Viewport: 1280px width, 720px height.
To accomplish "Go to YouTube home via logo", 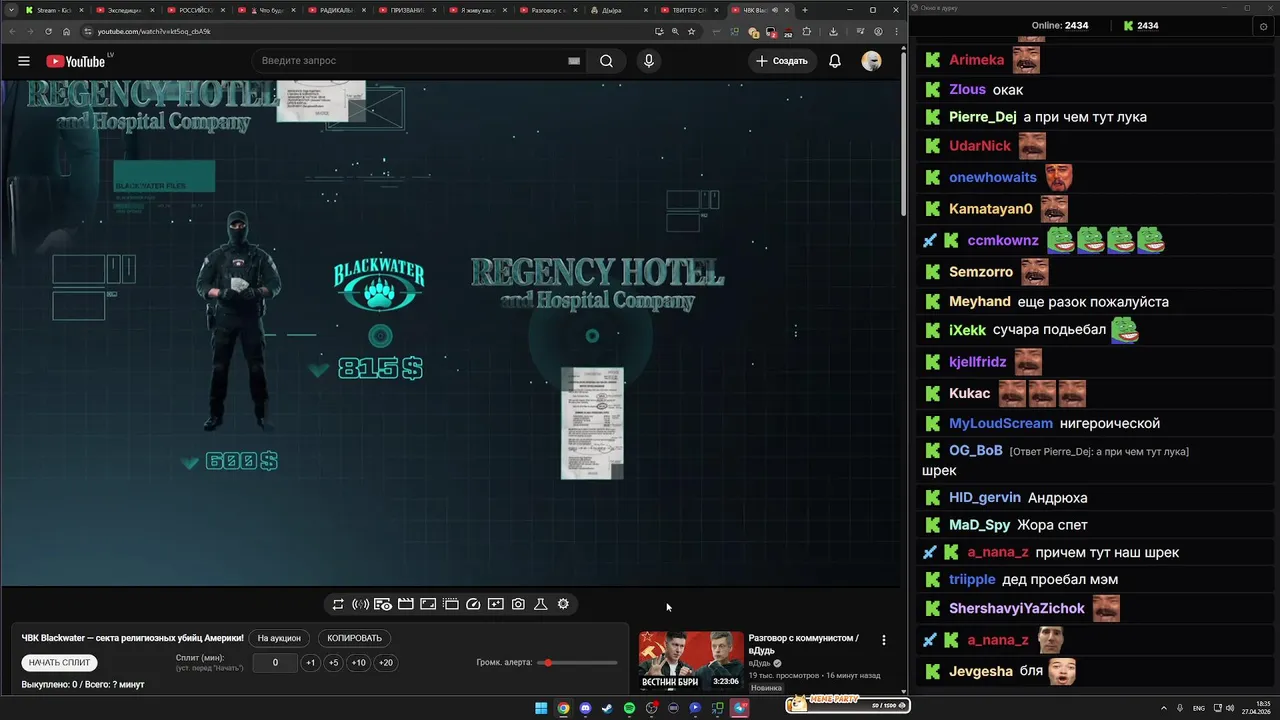I will (75, 61).
